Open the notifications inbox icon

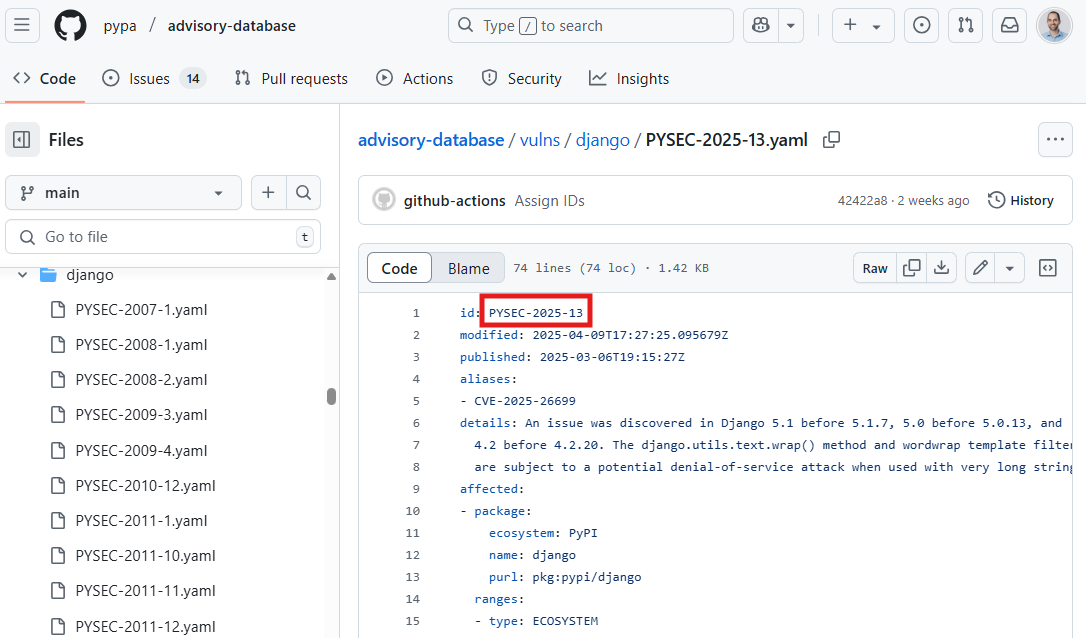click(x=1009, y=25)
